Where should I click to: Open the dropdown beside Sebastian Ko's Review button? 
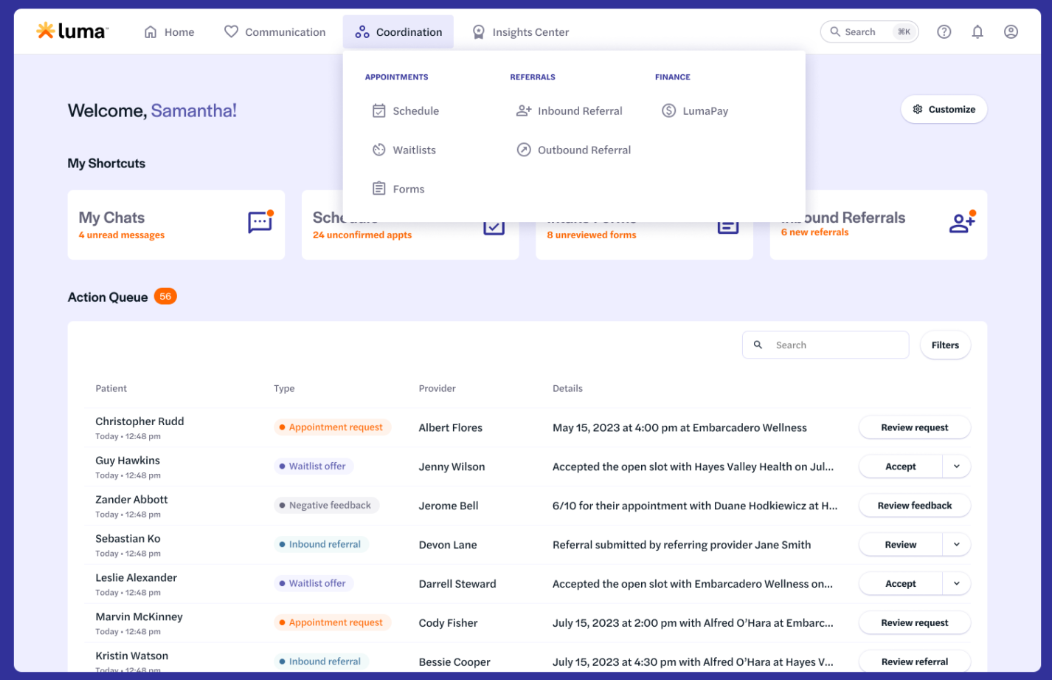pyautogui.click(x=958, y=544)
